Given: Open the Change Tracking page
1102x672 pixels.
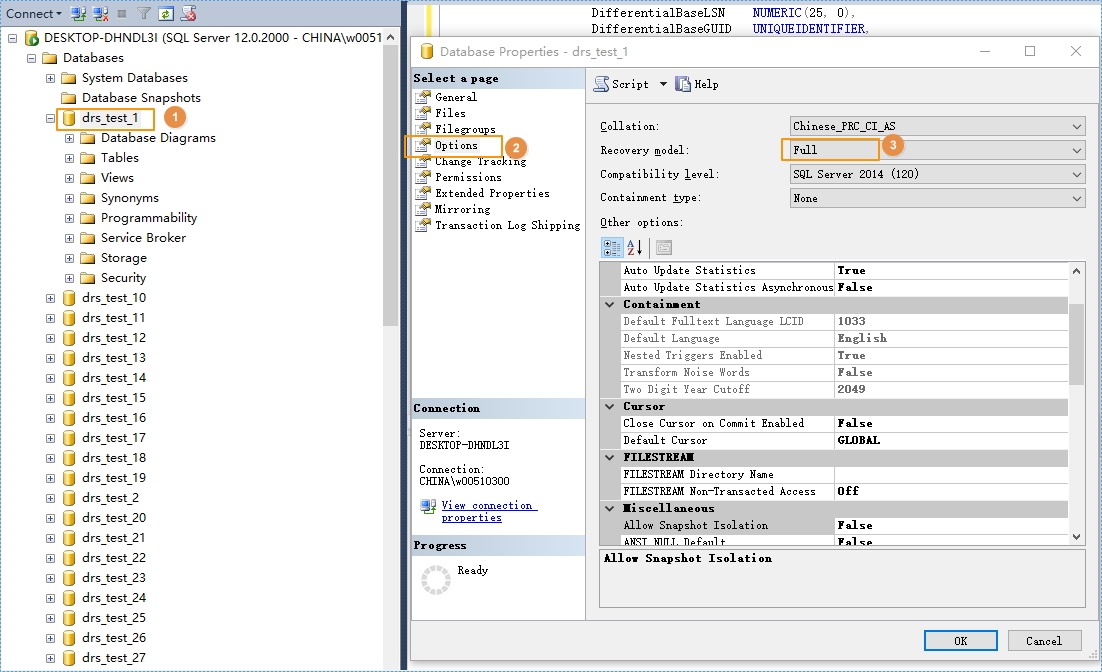Looking at the screenshot, I should pos(480,162).
